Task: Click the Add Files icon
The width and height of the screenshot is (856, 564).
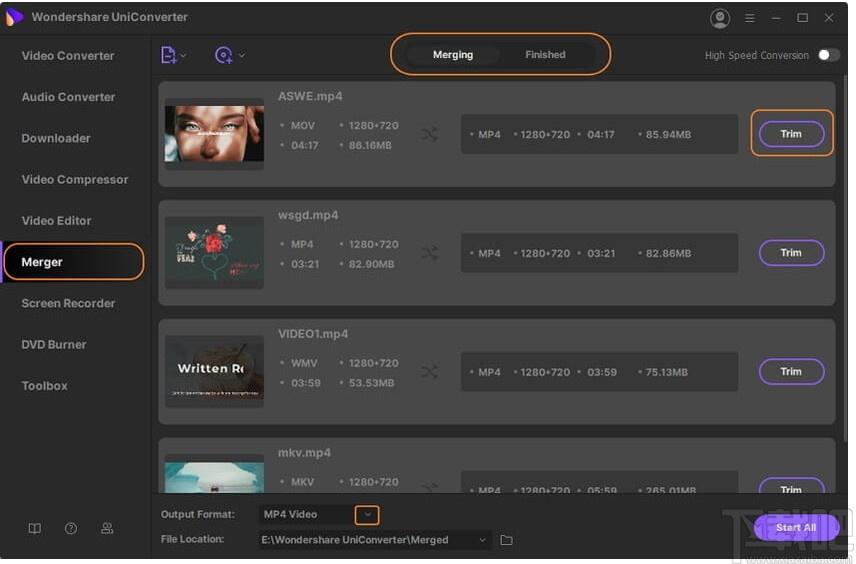Action: (x=168, y=55)
